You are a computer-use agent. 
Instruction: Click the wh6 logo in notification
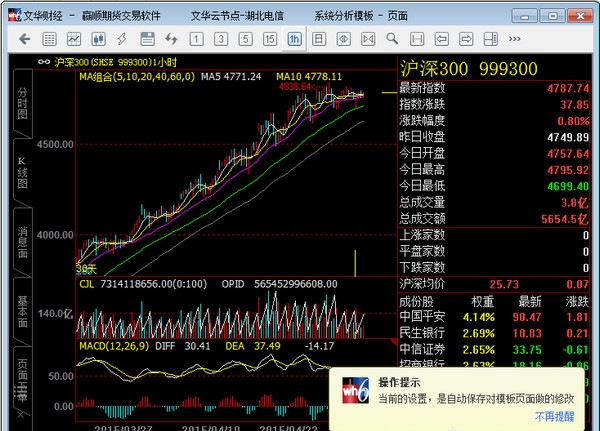coord(355,390)
